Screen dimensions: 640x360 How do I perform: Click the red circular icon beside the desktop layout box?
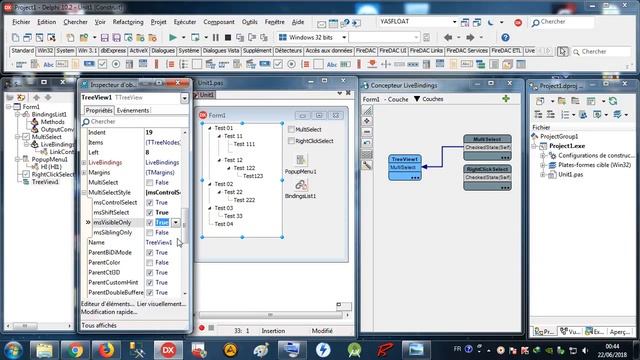tap(518, 22)
